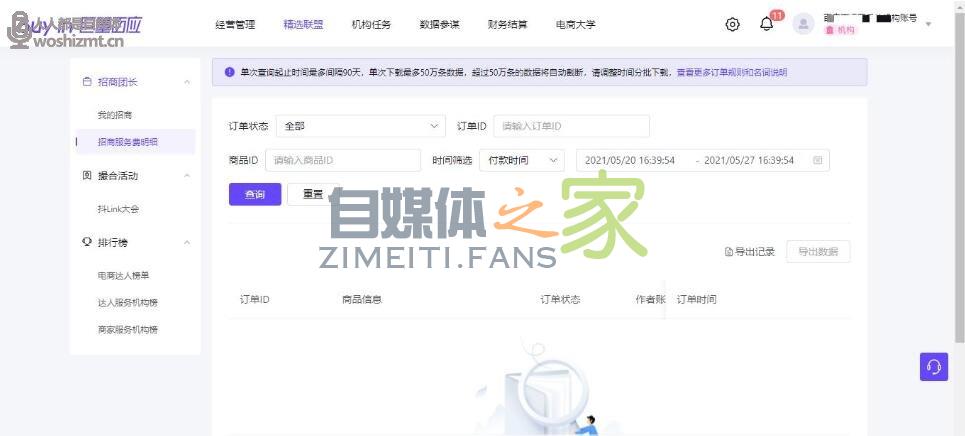
Task: Collapse the 招商团长 section chevron
Action: [187, 82]
